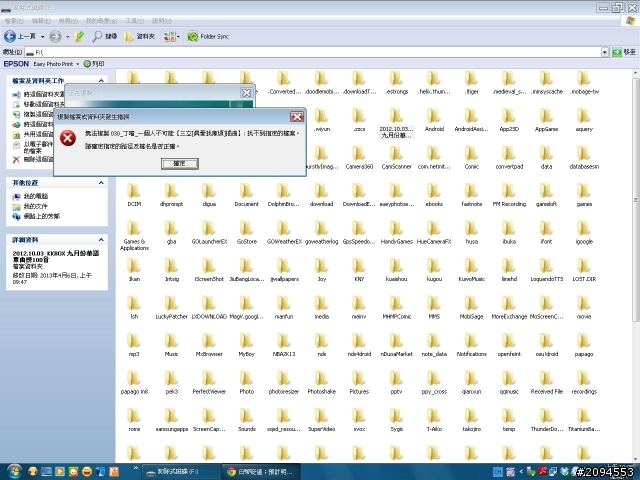This screenshot has width=640, height=480.
Task: Click the removable disk F: taskbar button
Action: (182, 472)
